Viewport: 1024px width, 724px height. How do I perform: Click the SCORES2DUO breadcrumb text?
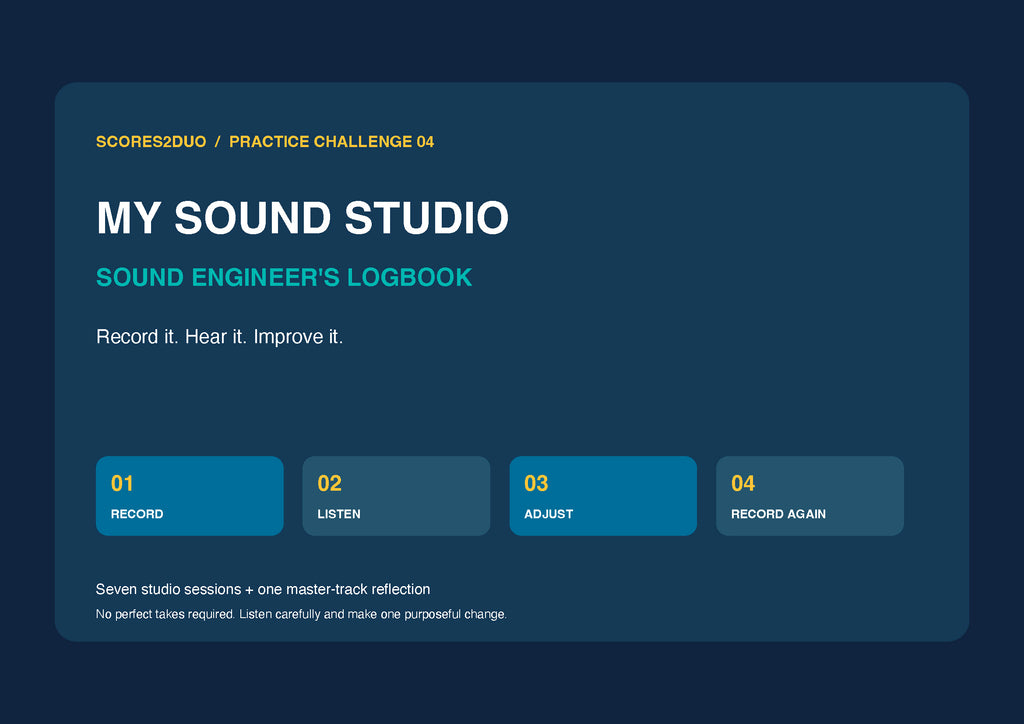151,142
